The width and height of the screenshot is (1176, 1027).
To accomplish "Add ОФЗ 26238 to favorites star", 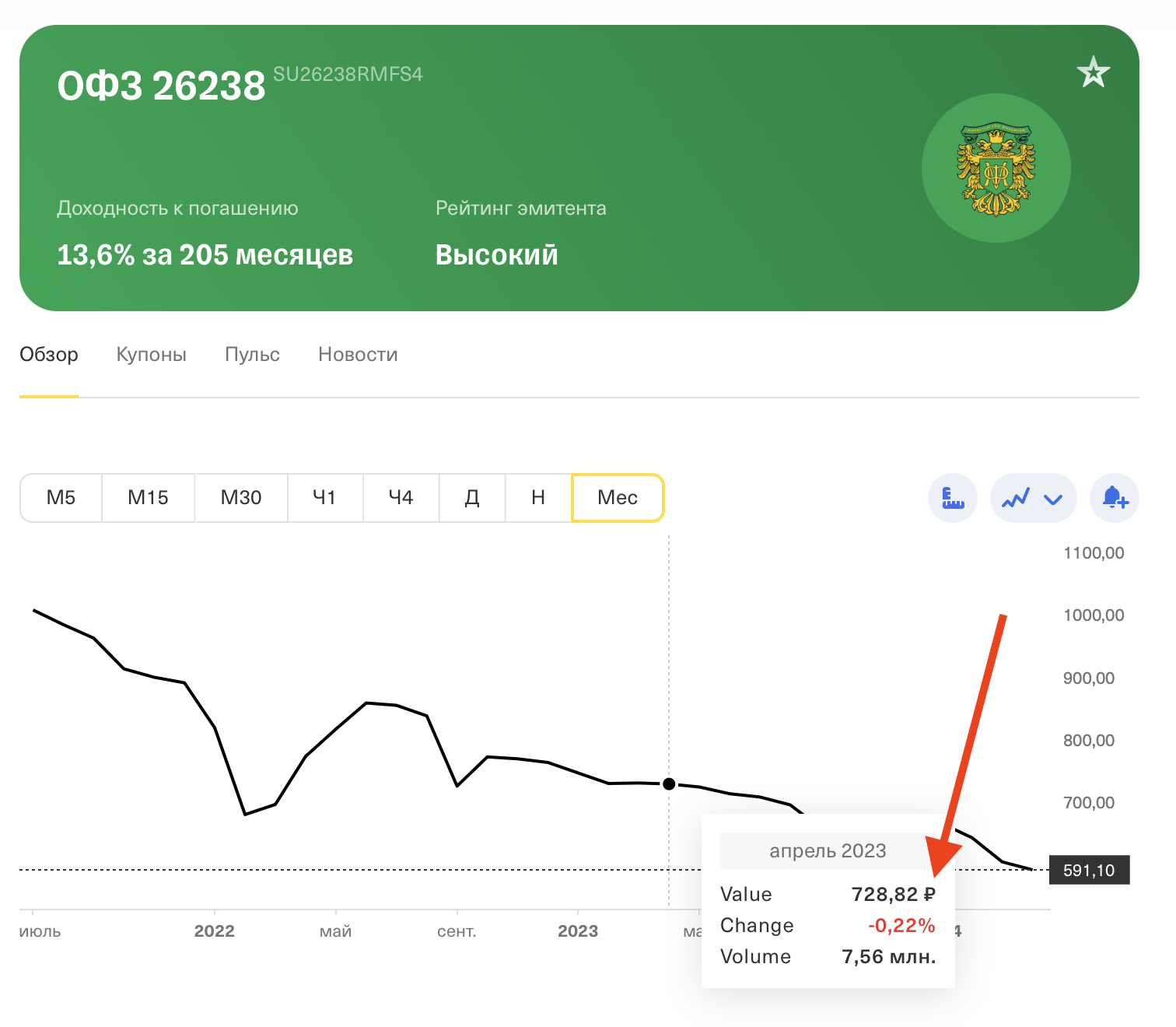I will [1093, 73].
